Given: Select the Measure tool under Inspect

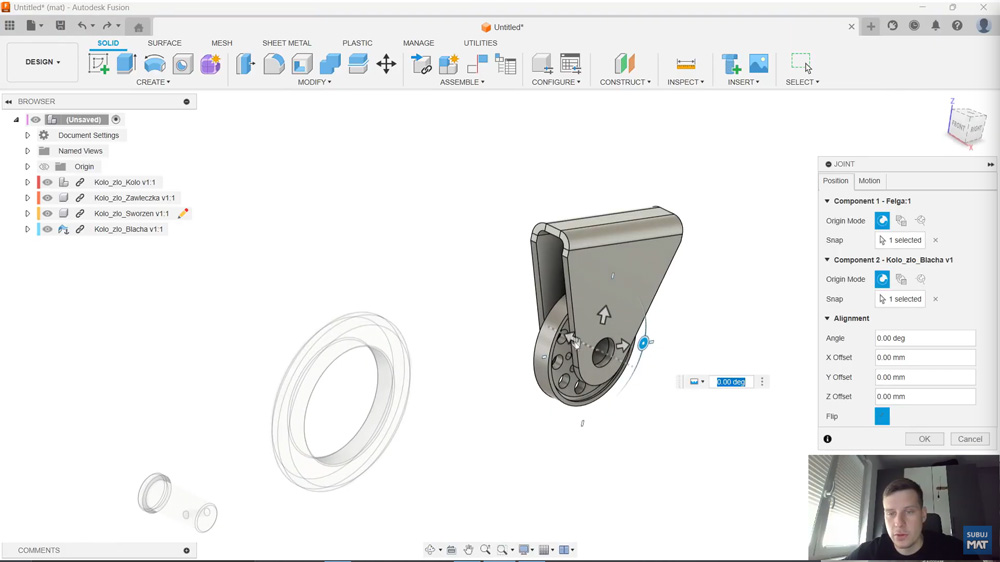Looking at the screenshot, I should (686, 64).
